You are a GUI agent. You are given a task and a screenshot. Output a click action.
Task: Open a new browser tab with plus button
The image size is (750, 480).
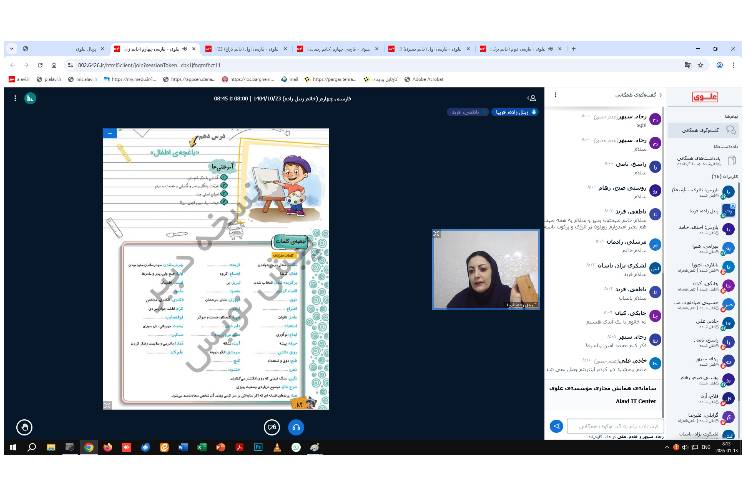[x=573, y=48]
